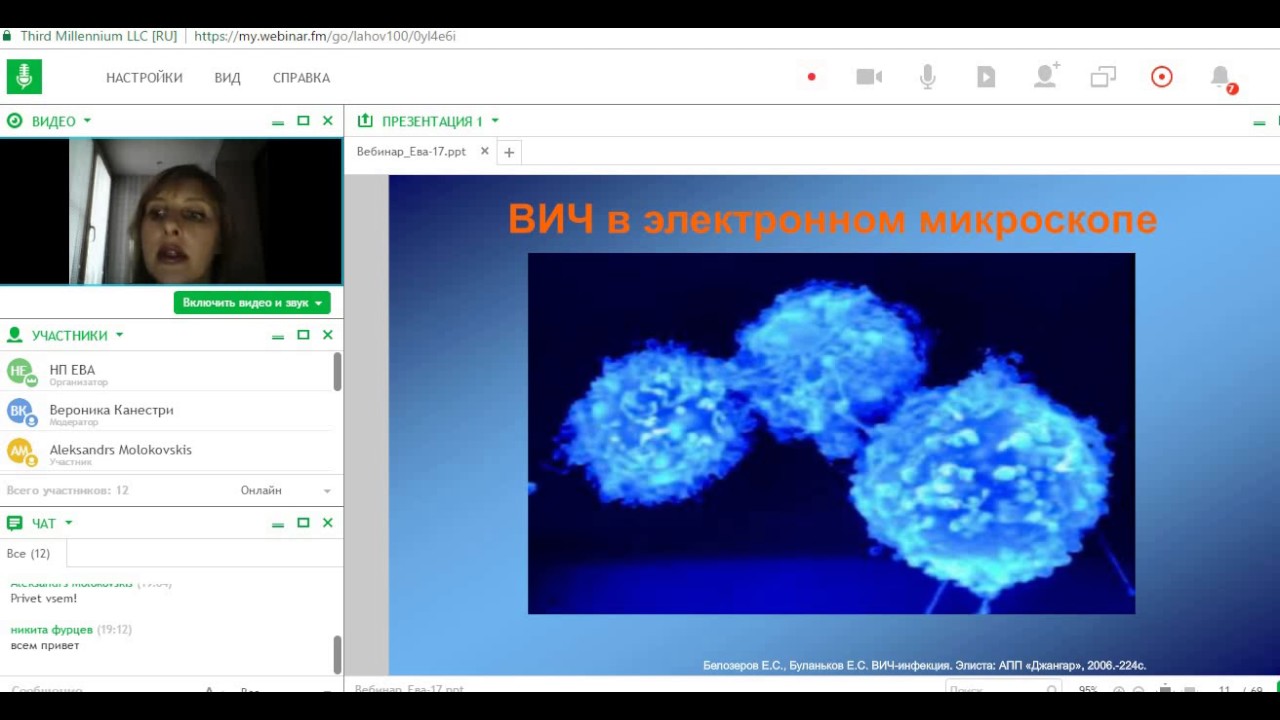Click the УЧАСТНИКИ person icon
Viewport: 1280px width, 720px height.
pos(14,335)
